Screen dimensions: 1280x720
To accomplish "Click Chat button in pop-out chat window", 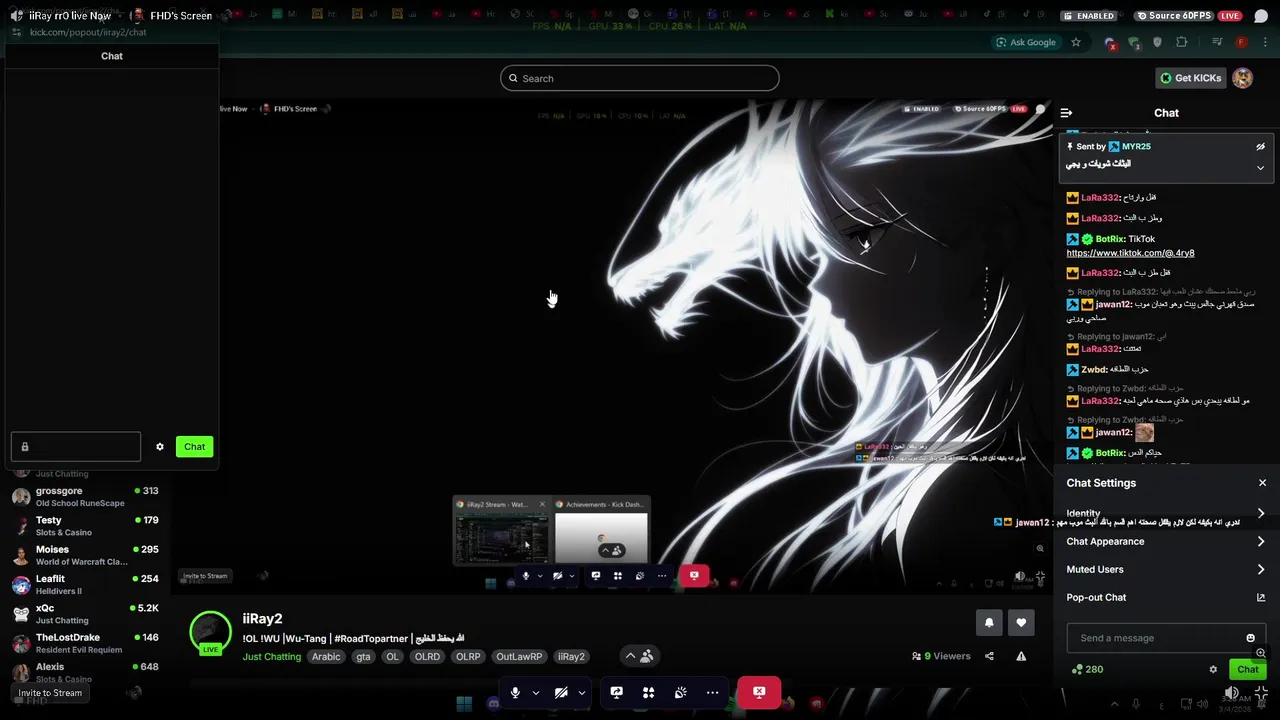I will (x=194, y=447).
